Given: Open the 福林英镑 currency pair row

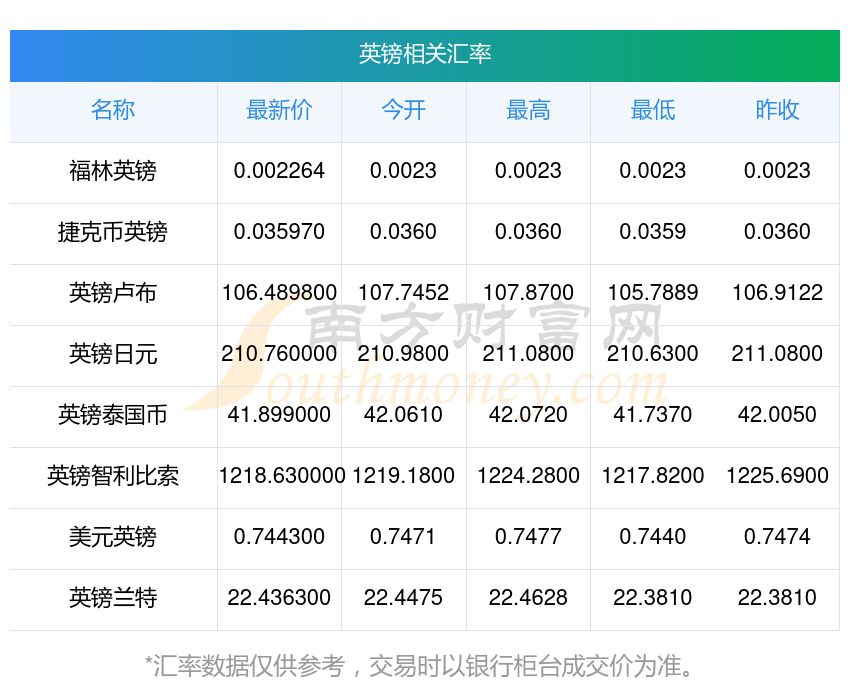Looking at the screenshot, I should click(113, 171).
